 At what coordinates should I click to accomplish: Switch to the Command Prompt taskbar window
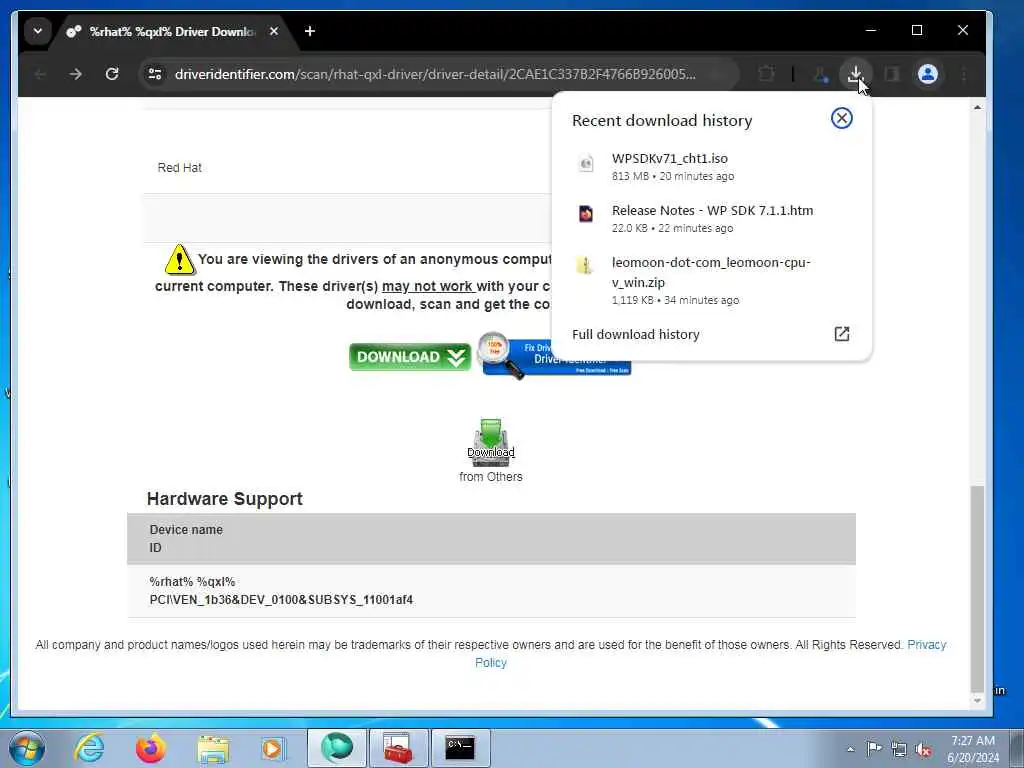click(460, 748)
